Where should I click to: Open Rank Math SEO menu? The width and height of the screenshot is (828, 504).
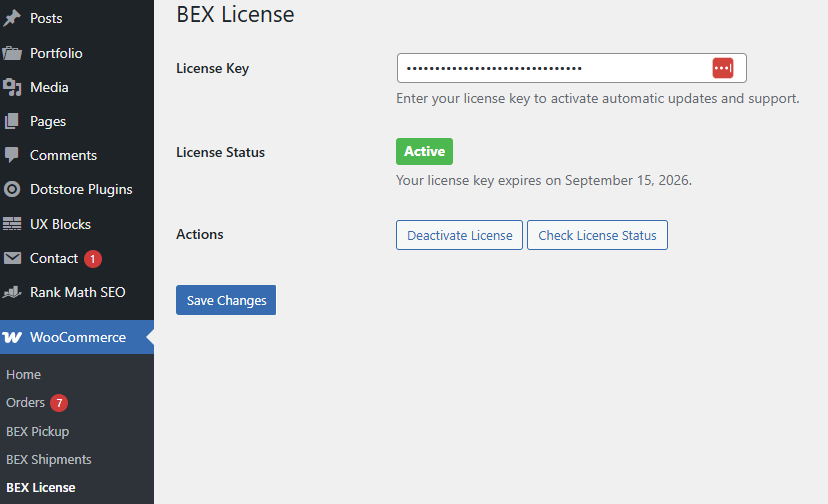[78, 292]
